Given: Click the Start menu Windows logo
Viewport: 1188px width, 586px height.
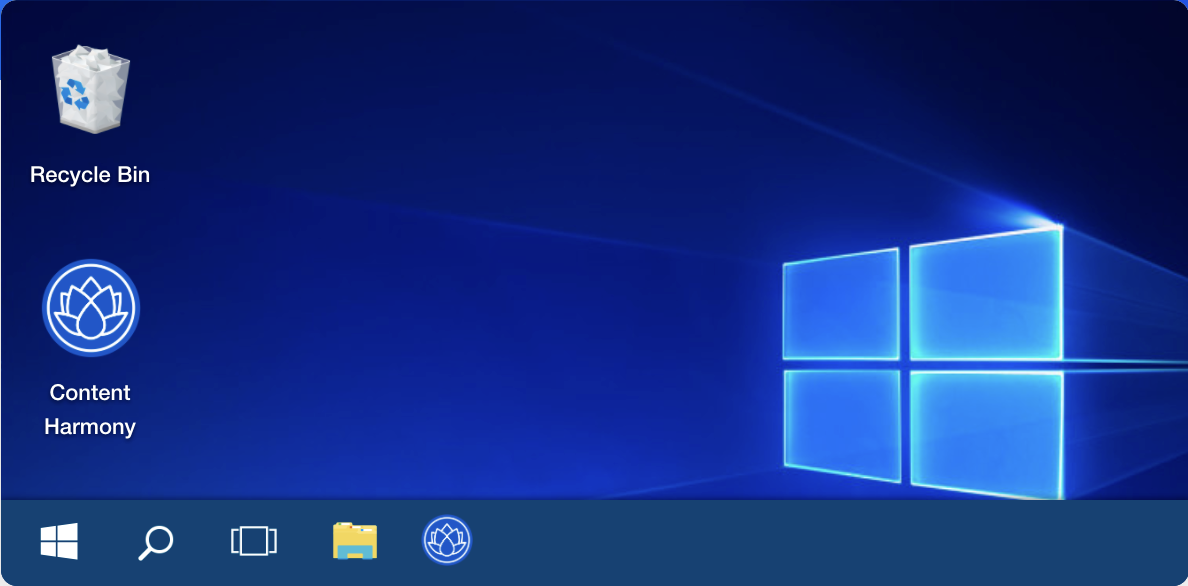Looking at the screenshot, I should click(60, 541).
